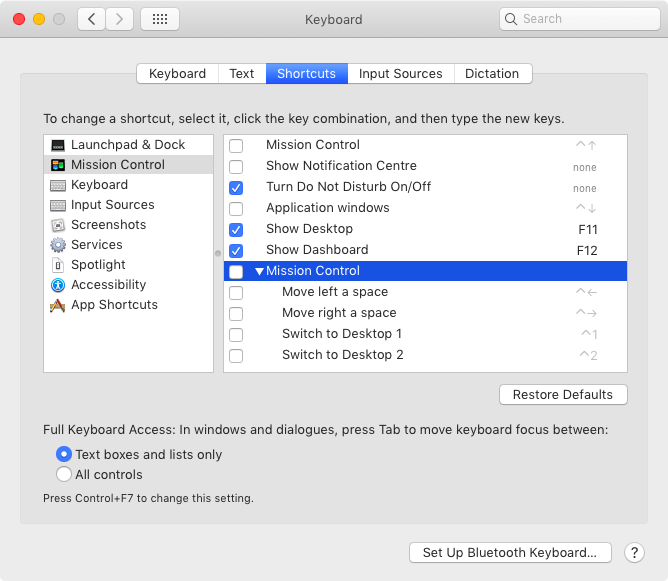Switch to the Input Sources tab
Viewport: 668px width, 581px height.
400,74
